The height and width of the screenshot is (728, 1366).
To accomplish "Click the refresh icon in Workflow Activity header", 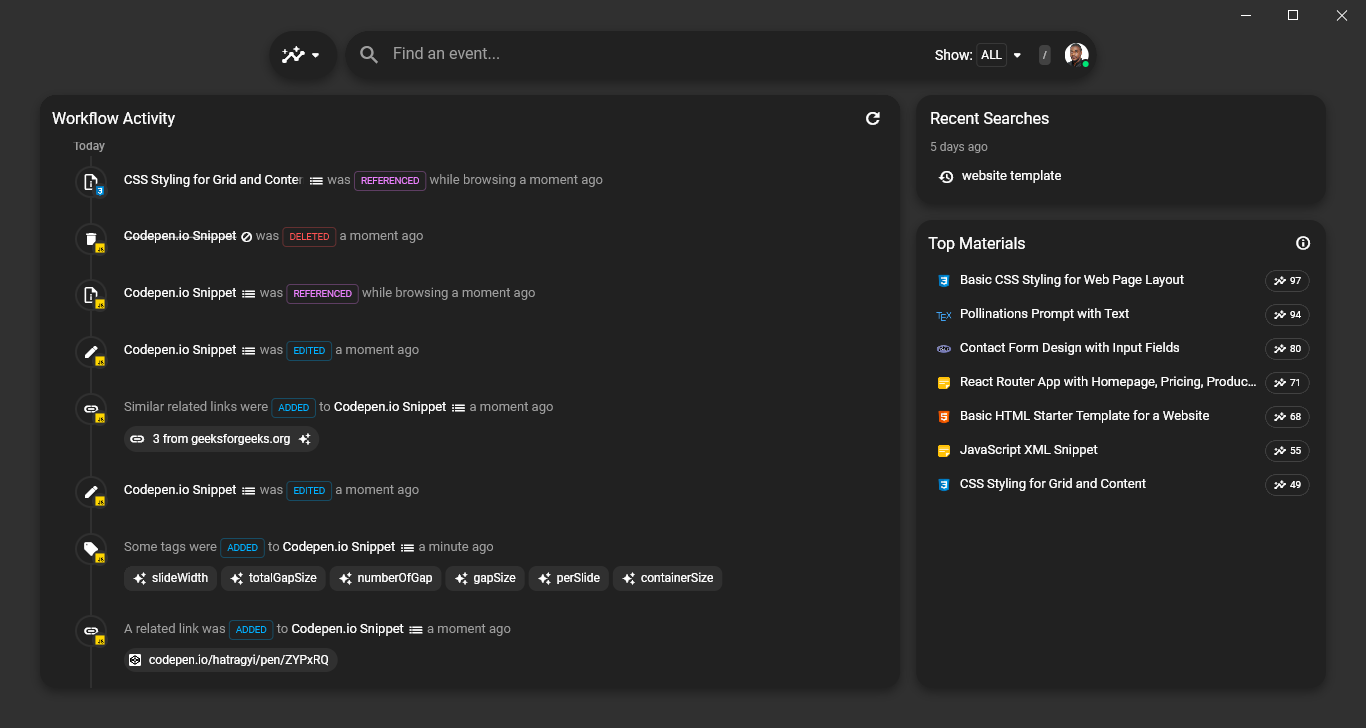I will click(x=873, y=118).
